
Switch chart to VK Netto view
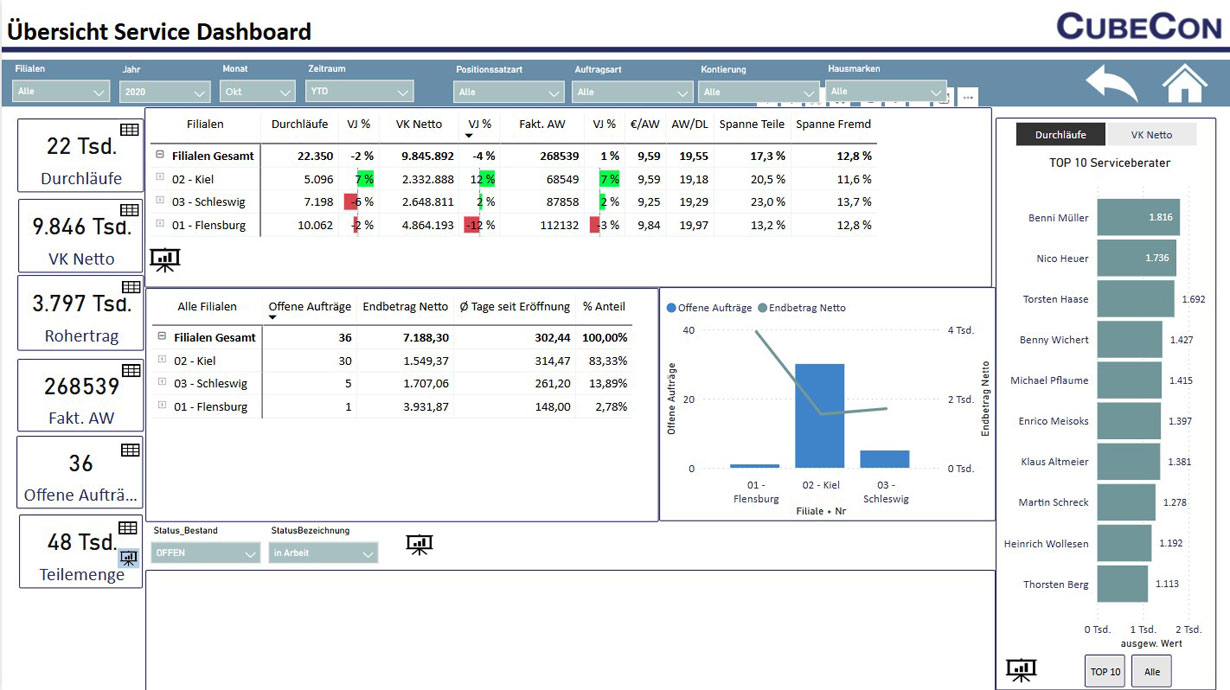(1151, 135)
